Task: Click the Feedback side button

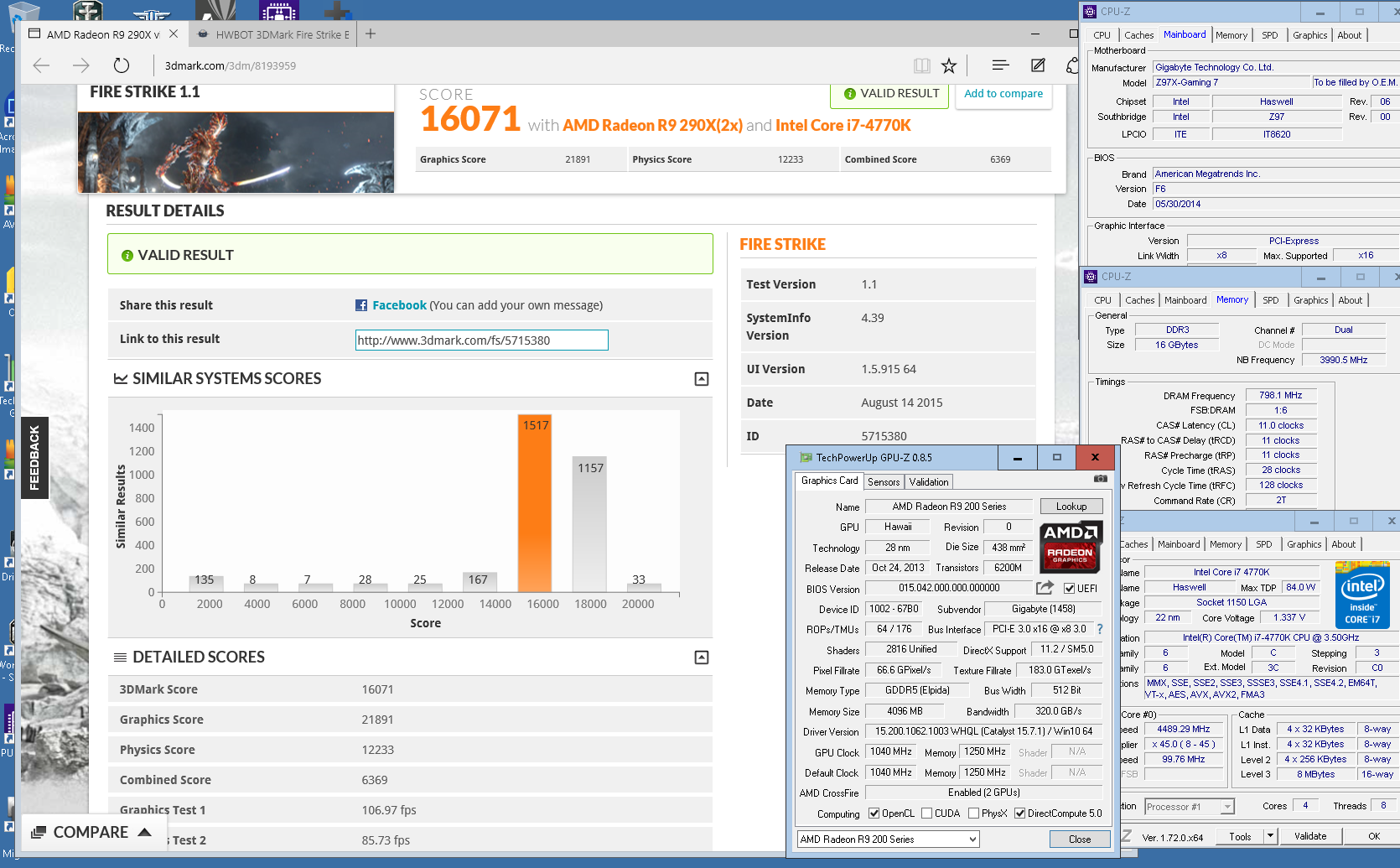Action: (34, 458)
